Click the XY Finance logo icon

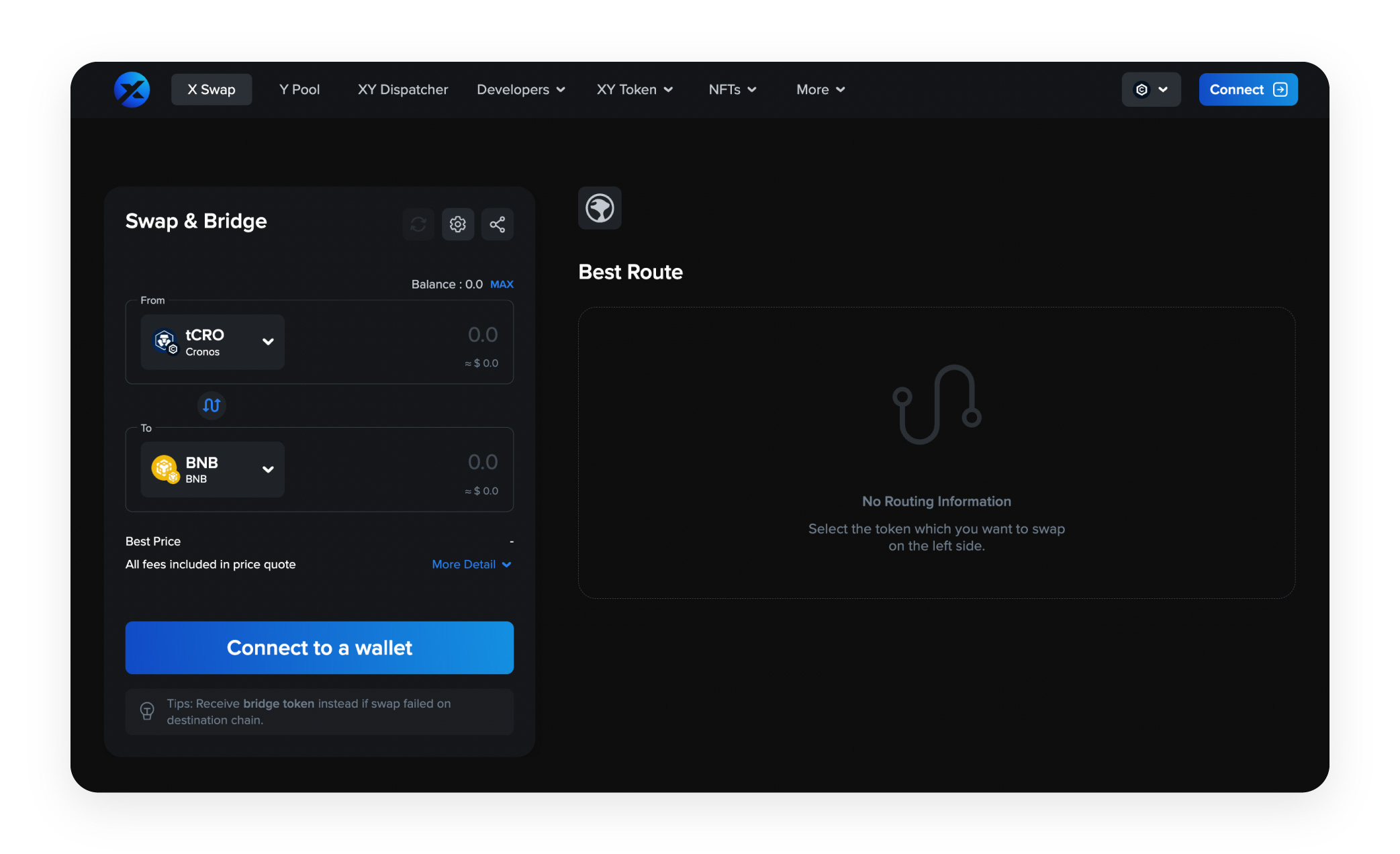[x=132, y=89]
